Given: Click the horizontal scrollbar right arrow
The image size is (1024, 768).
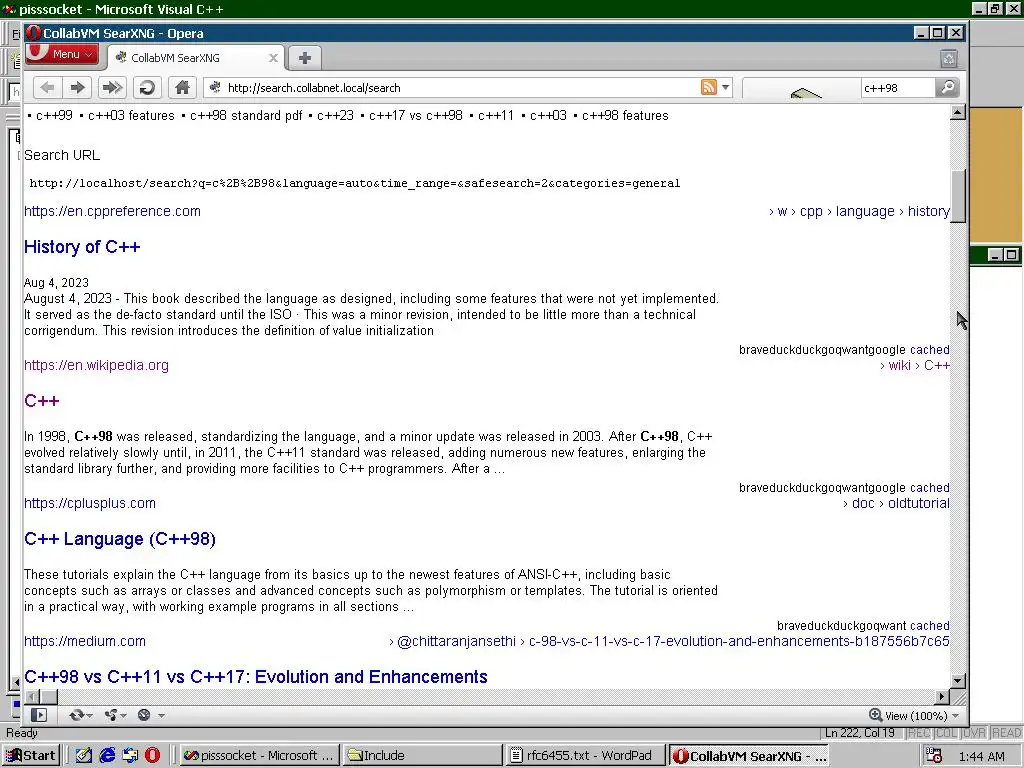Looking at the screenshot, I should point(942,697).
